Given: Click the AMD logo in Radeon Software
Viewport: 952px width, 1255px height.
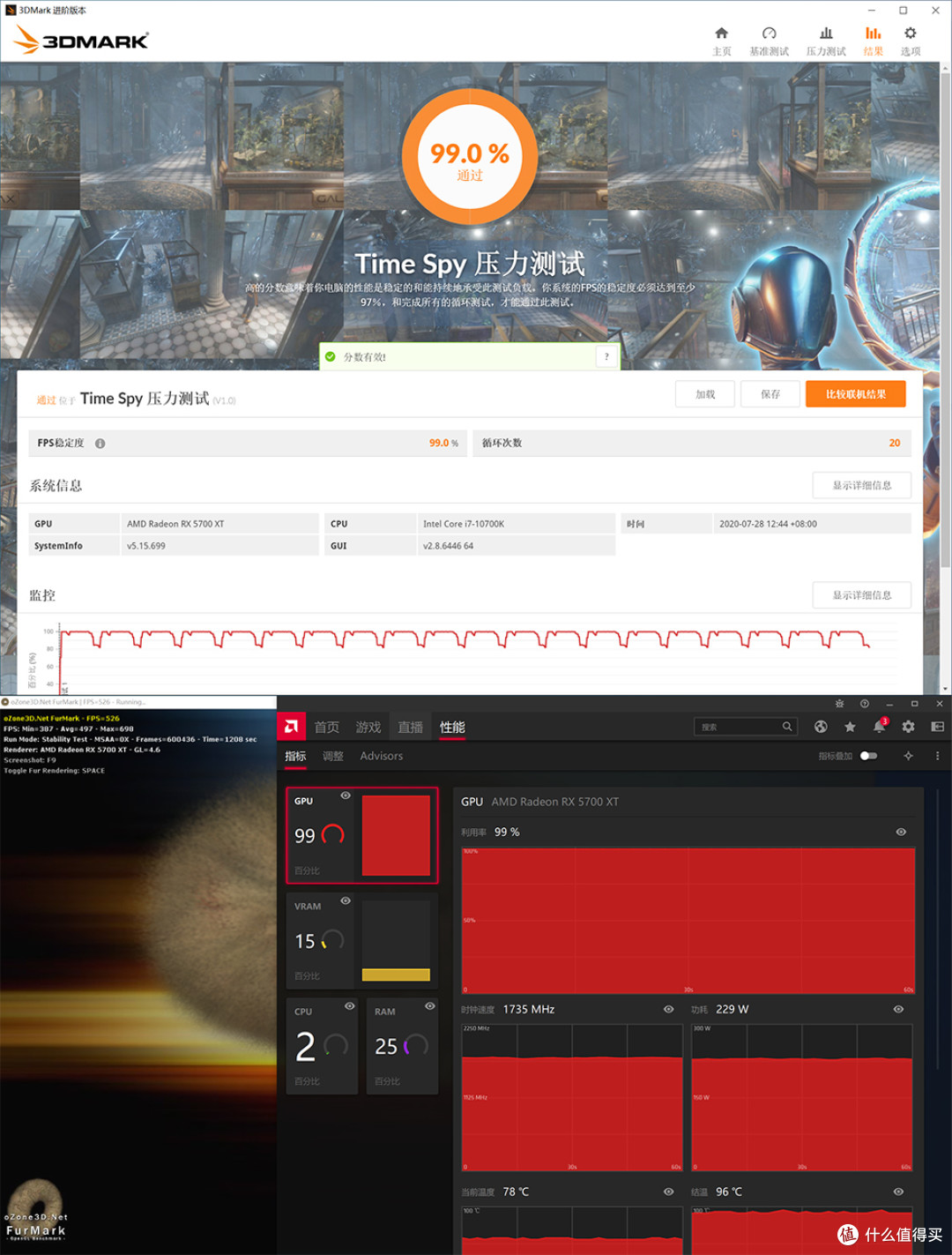Looking at the screenshot, I should [x=291, y=727].
